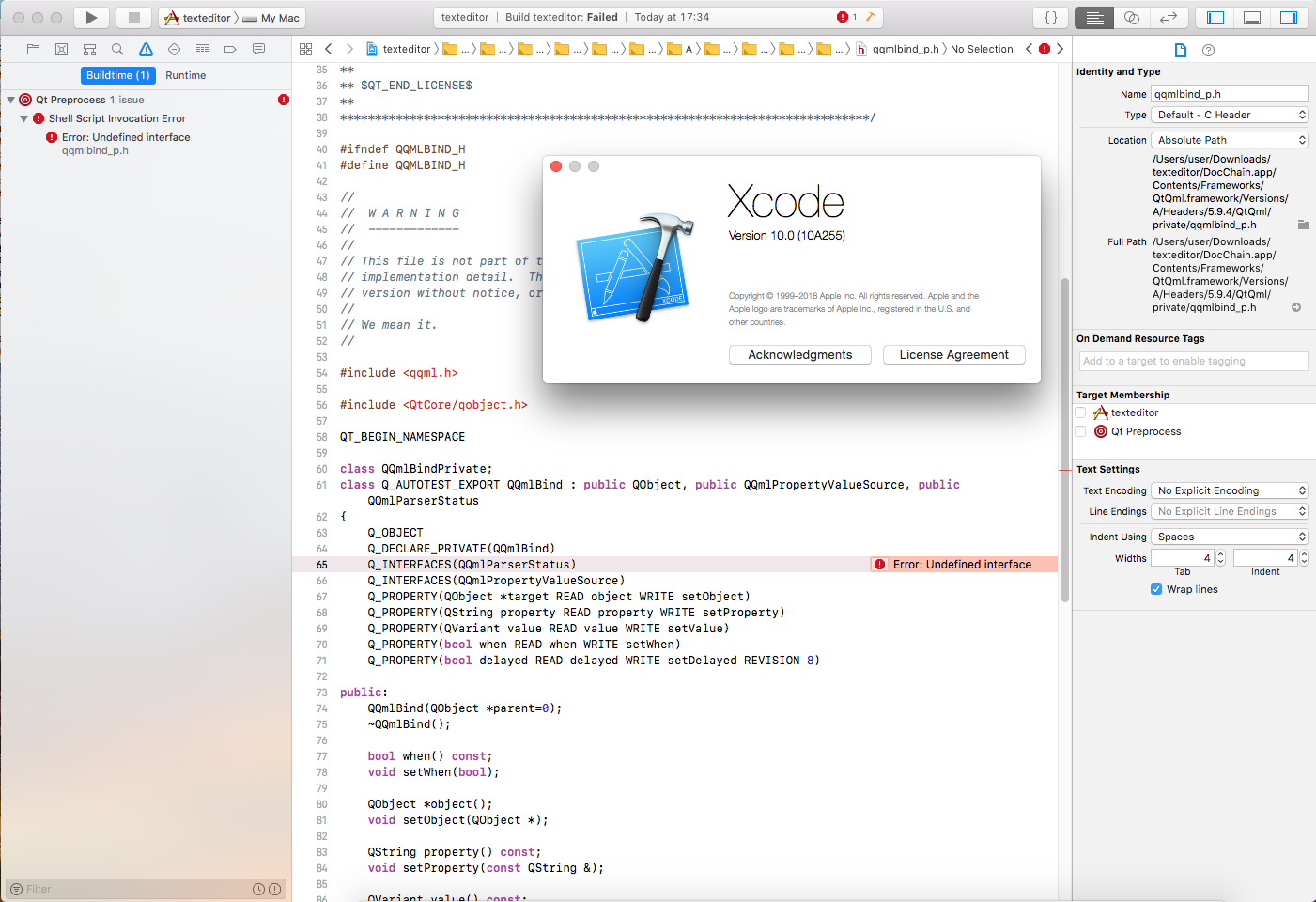Go forward in editor history
1316x902 pixels.
pos(349,49)
